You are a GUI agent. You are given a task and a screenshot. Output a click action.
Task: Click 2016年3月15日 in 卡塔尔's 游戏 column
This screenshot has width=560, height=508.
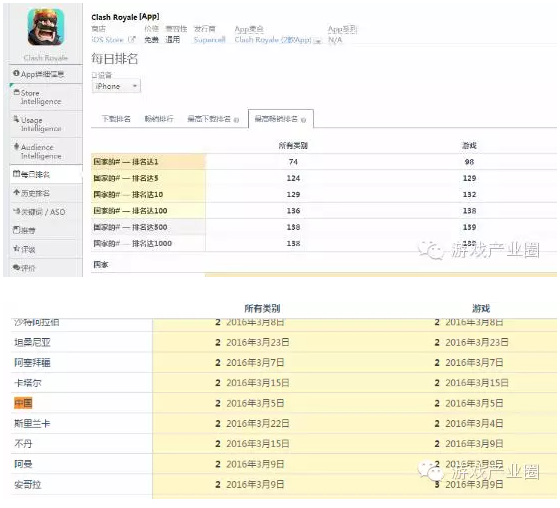pyautogui.click(x=477, y=383)
